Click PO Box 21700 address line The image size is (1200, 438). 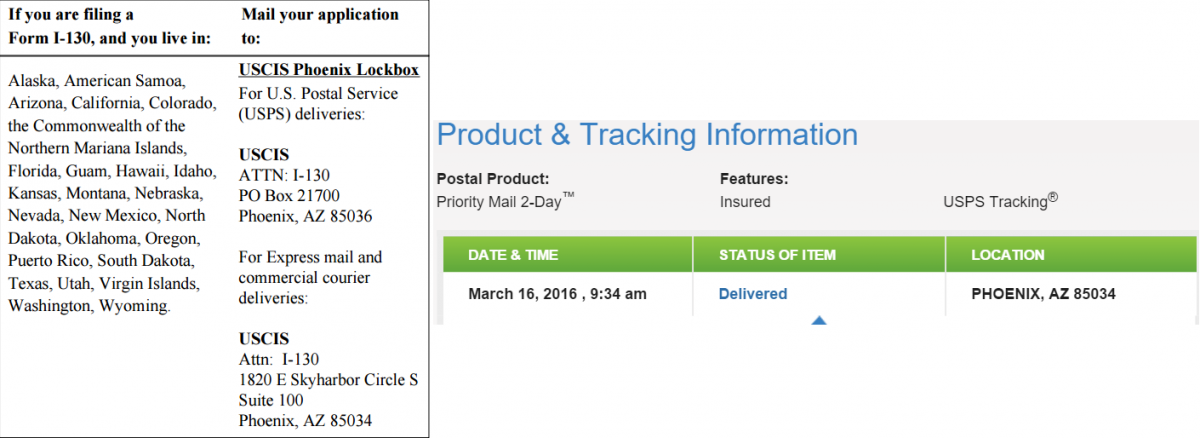(x=290, y=194)
